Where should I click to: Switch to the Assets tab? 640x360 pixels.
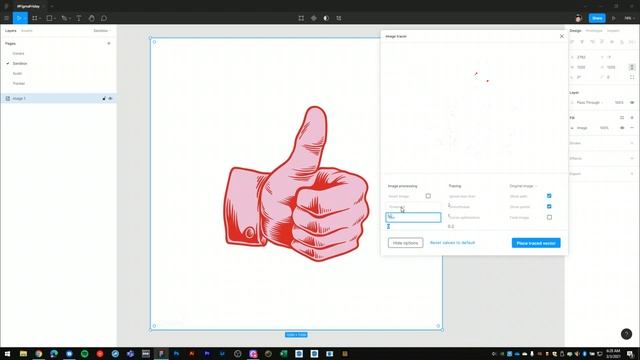pos(27,31)
